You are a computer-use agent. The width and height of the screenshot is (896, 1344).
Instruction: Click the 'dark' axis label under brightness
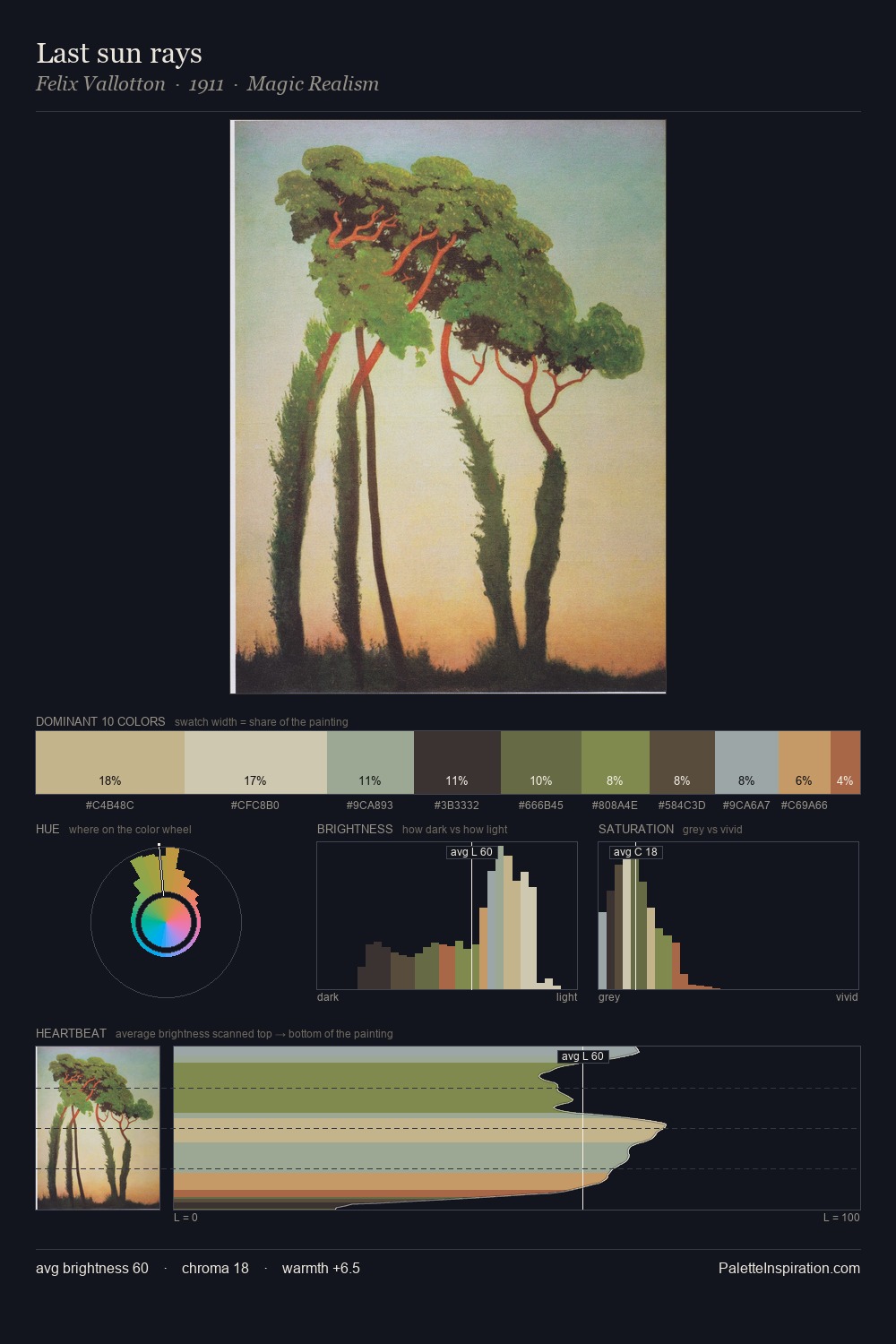328,997
